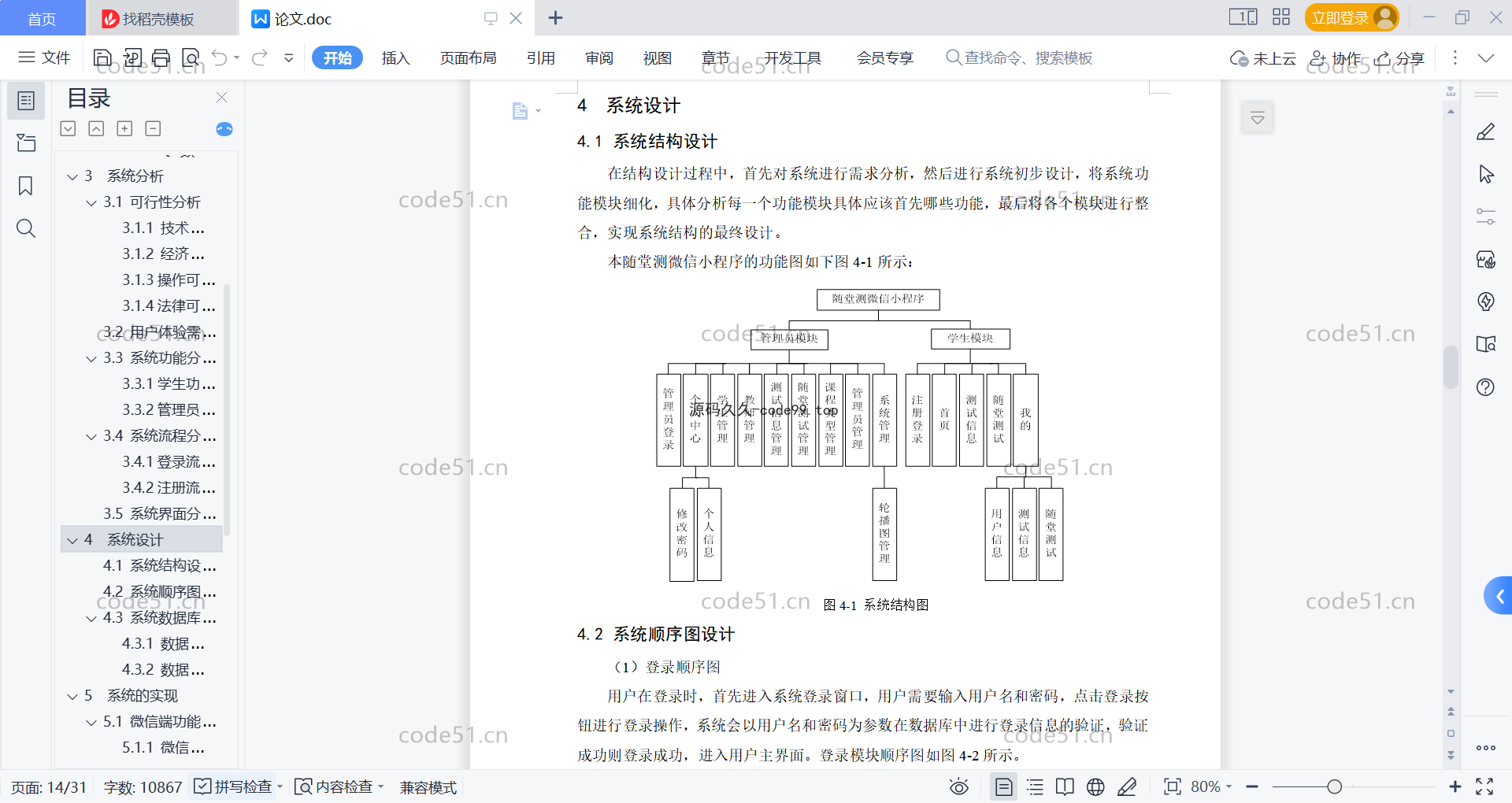Open the 审阅 ribbon tab

click(x=598, y=57)
